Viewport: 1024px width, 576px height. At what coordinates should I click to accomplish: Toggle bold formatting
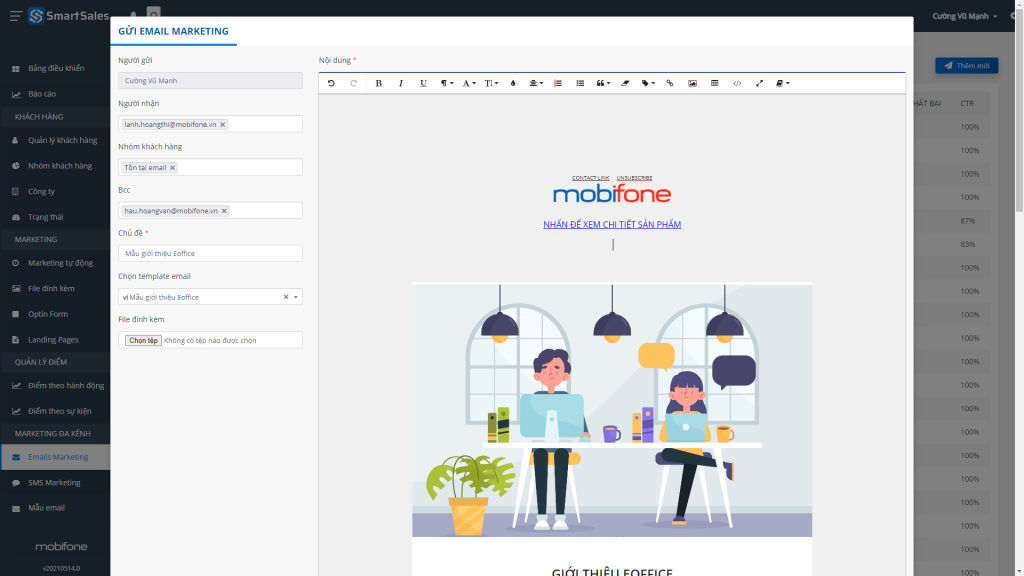click(378, 83)
